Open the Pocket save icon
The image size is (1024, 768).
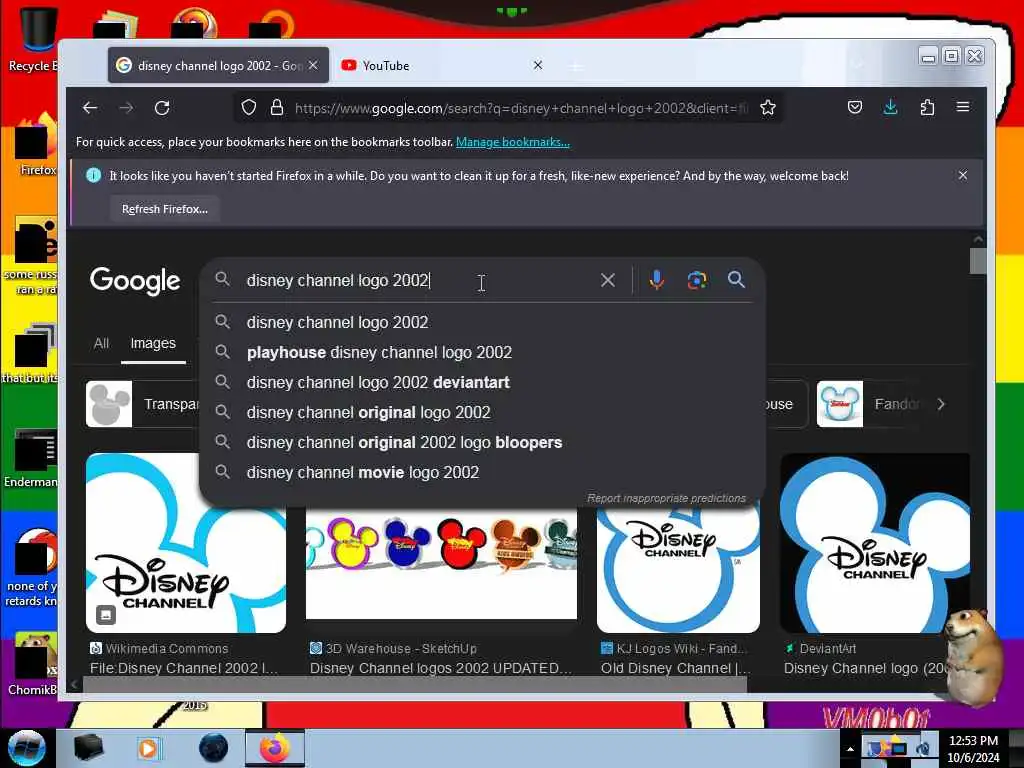click(x=855, y=107)
